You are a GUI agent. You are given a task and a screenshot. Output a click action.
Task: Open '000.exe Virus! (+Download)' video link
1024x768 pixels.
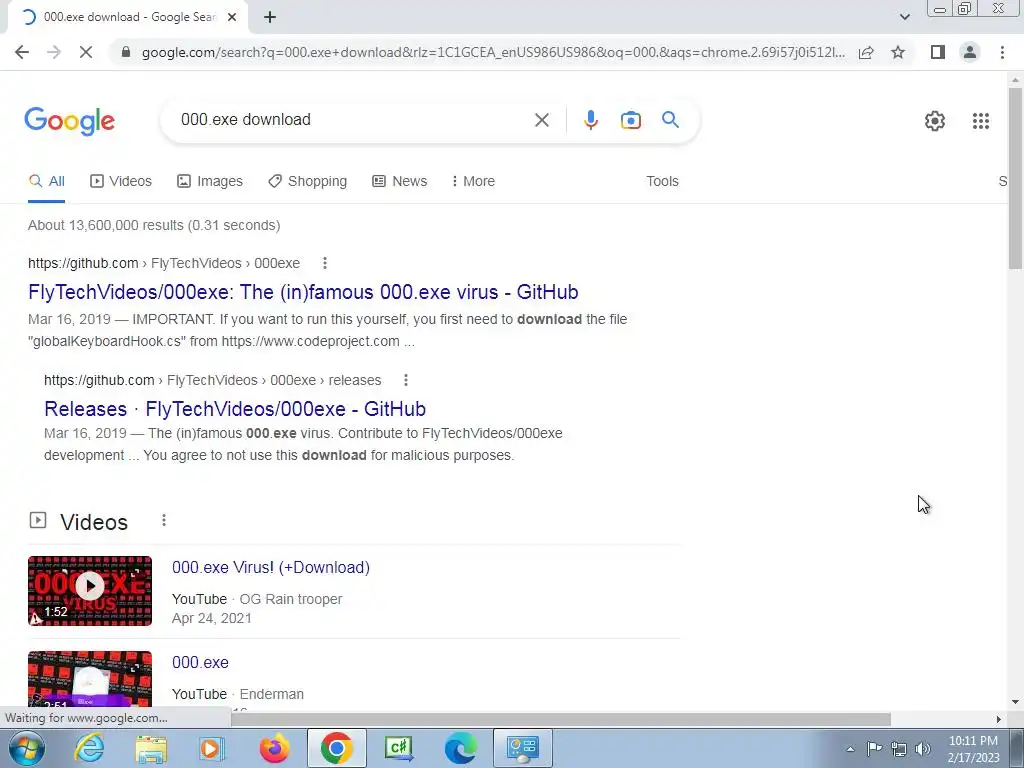click(271, 568)
